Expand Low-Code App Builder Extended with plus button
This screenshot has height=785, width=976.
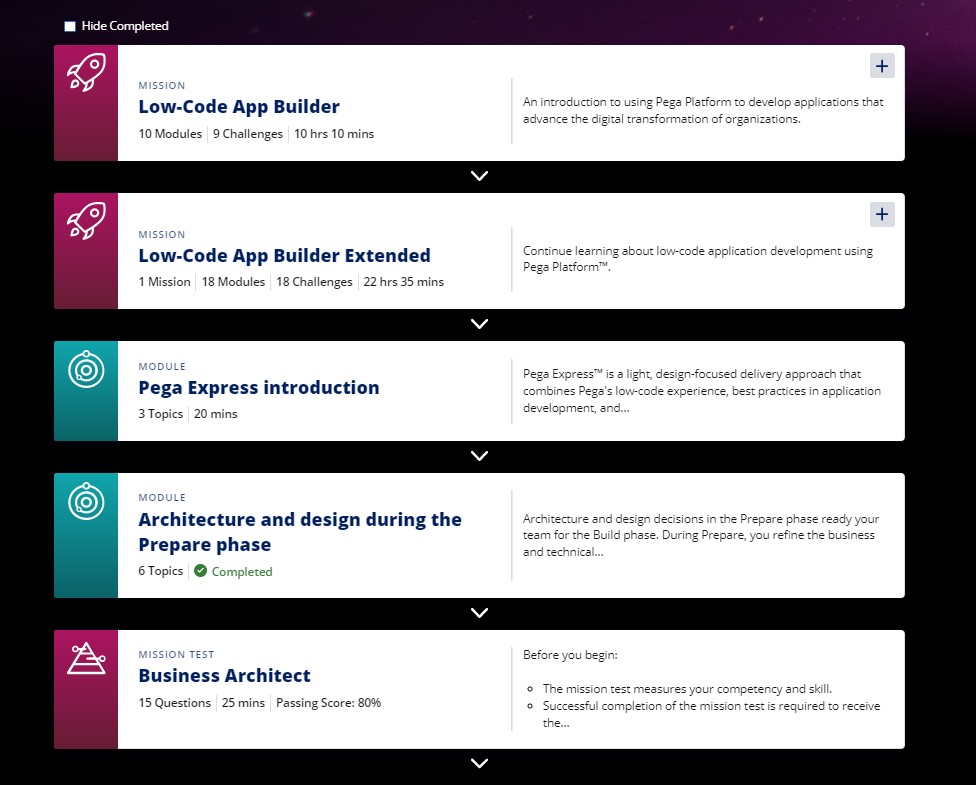(x=882, y=214)
